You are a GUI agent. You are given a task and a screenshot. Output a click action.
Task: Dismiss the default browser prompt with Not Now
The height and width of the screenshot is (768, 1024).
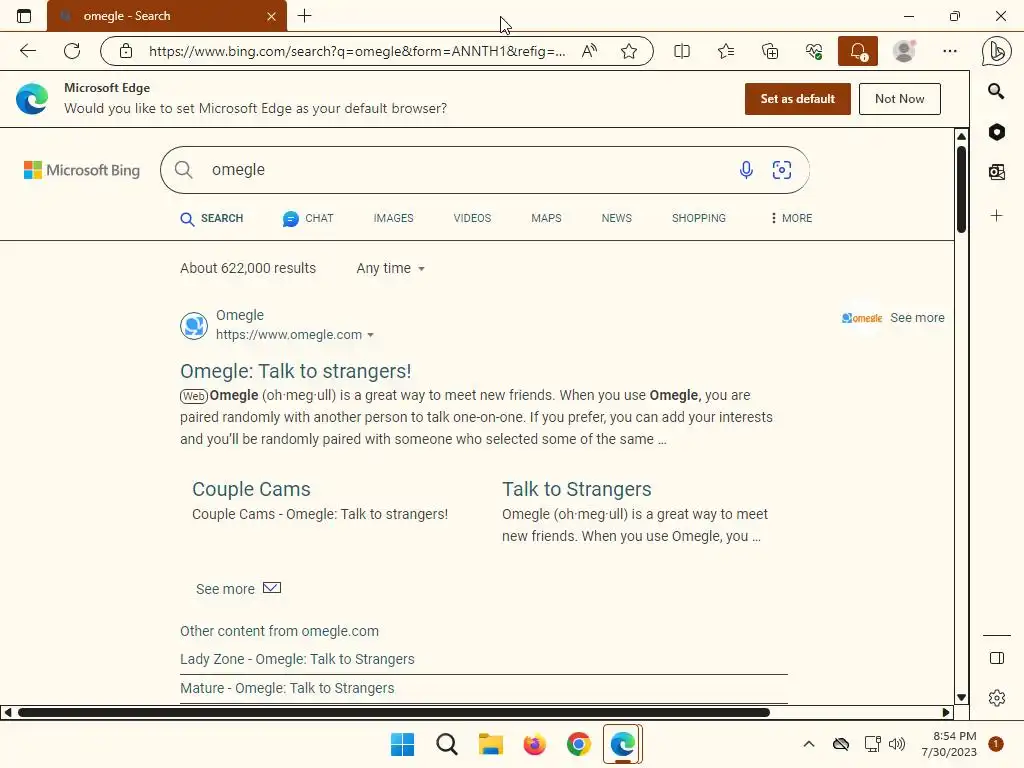tap(899, 99)
